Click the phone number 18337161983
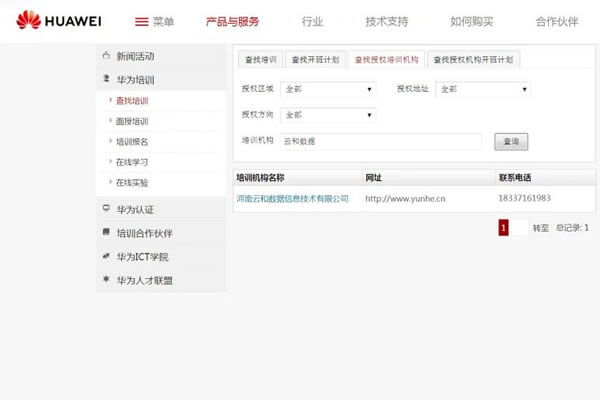The image size is (600, 400). click(524, 198)
